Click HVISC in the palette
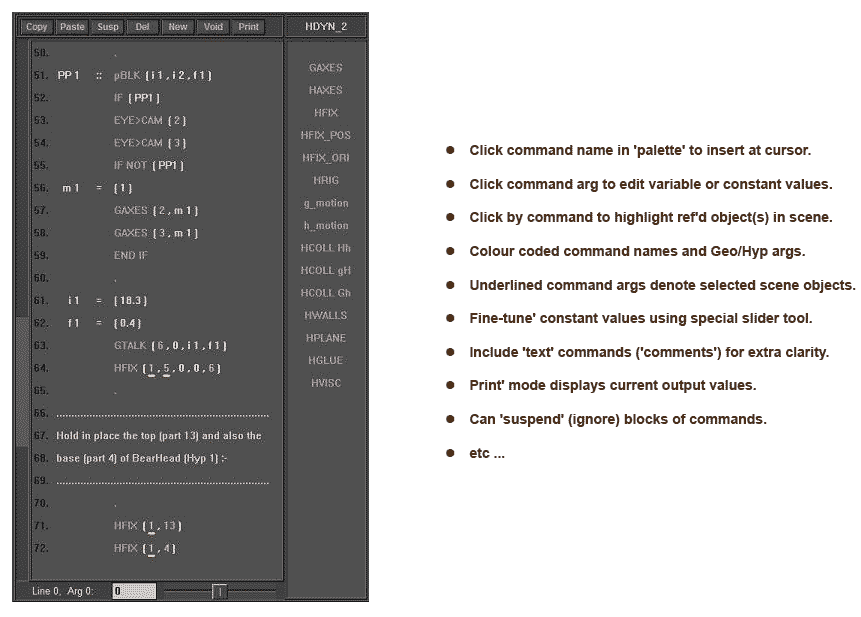This screenshot has width=861, height=617. click(x=326, y=383)
